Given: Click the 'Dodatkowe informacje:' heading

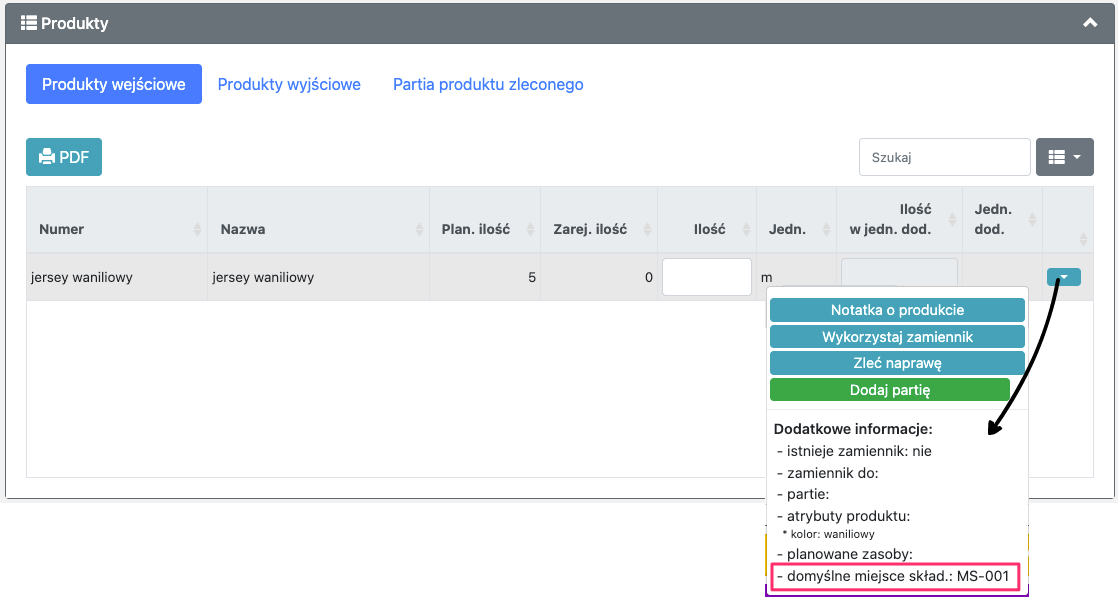Looking at the screenshot, I should pyautogui.click(x=853, y=429).
